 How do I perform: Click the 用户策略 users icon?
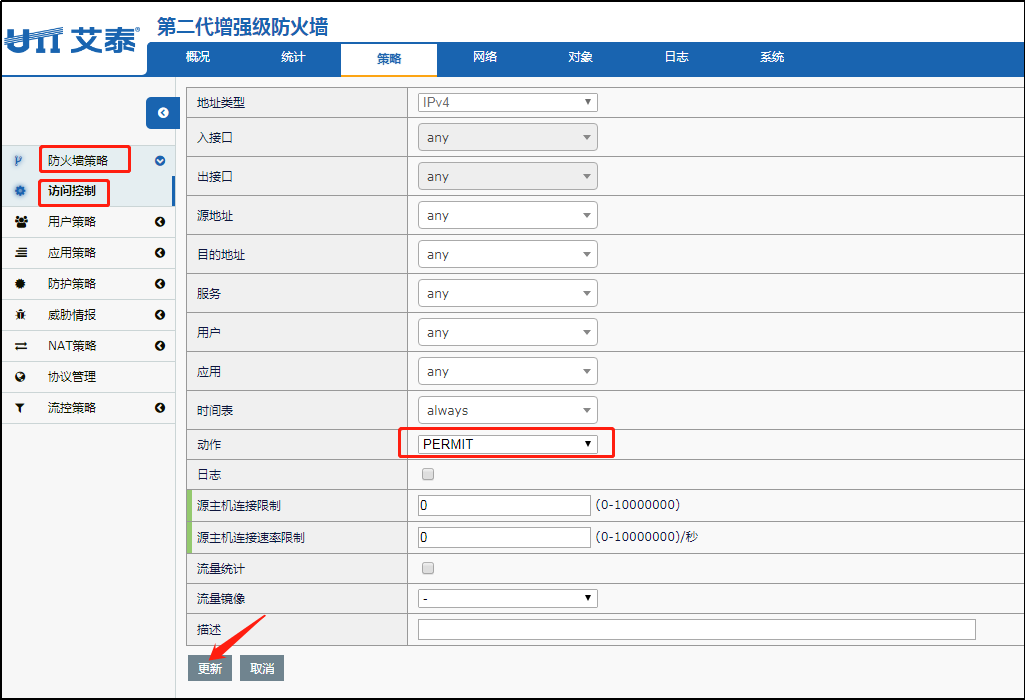tap(21, 222)
